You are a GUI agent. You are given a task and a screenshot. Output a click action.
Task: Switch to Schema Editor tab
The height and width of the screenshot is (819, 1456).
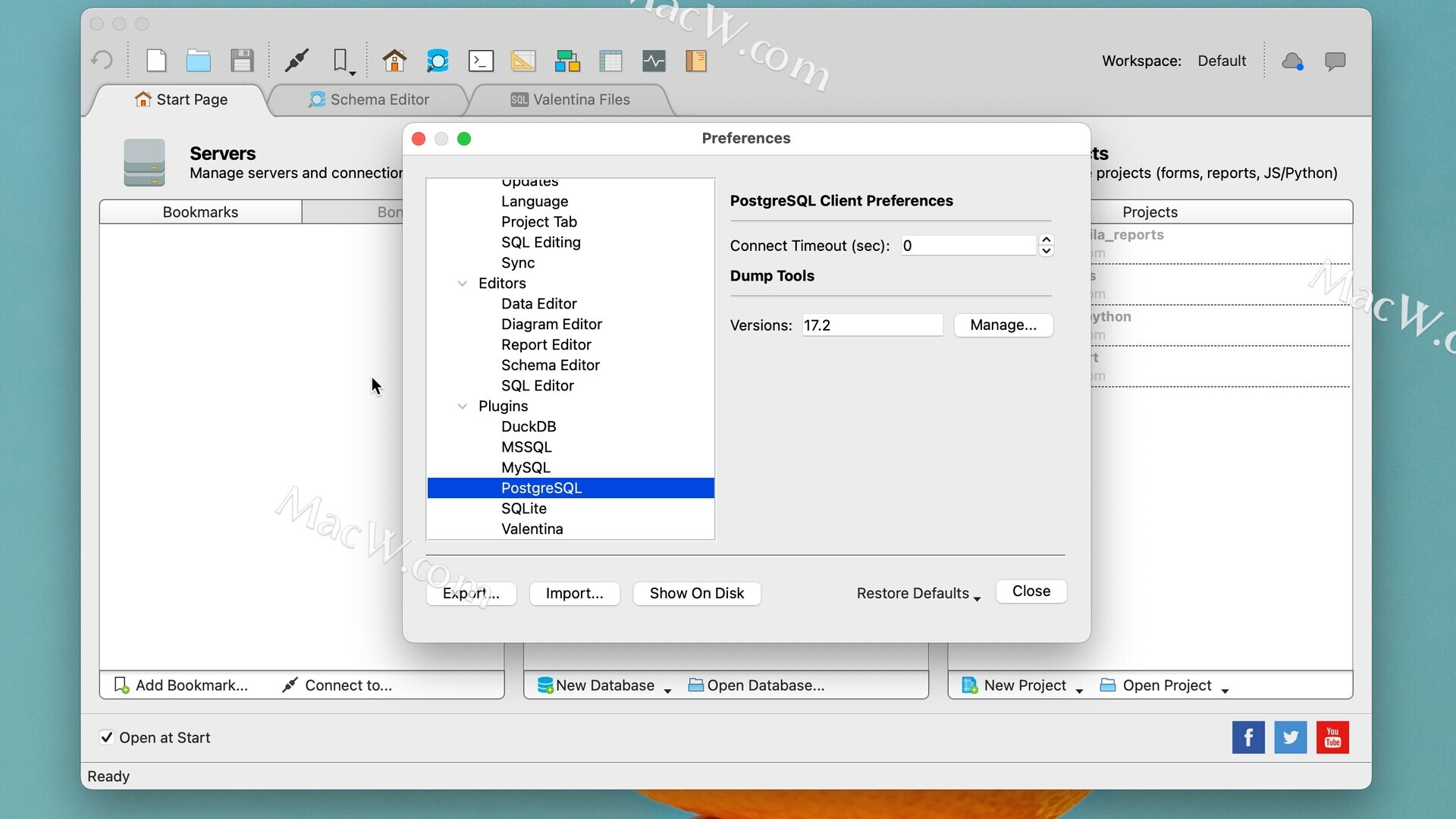pos(369,99)
